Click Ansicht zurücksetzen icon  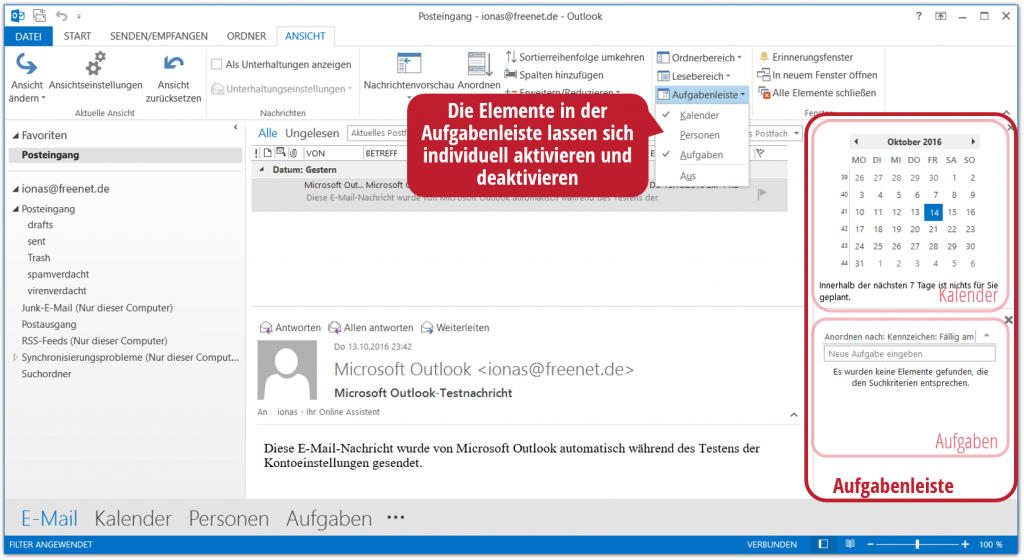pos(173,64)
